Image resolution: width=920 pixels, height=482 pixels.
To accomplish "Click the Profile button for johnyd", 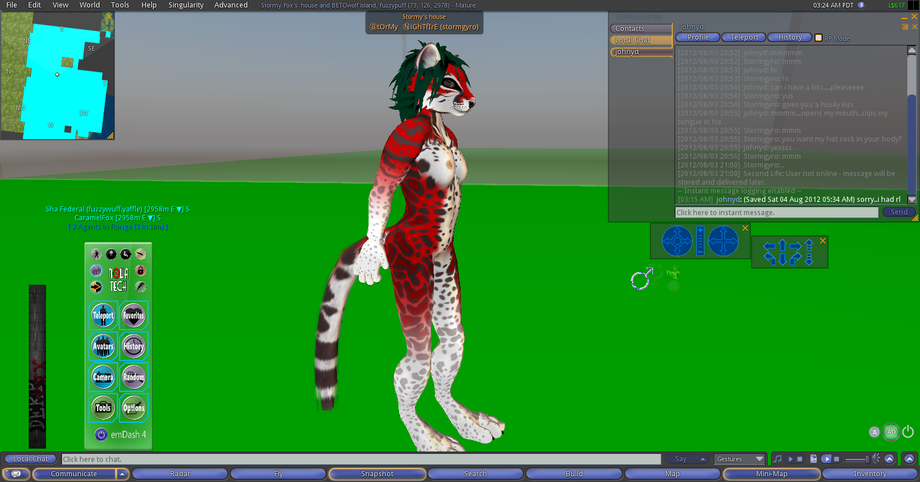I will coord(698,37).
